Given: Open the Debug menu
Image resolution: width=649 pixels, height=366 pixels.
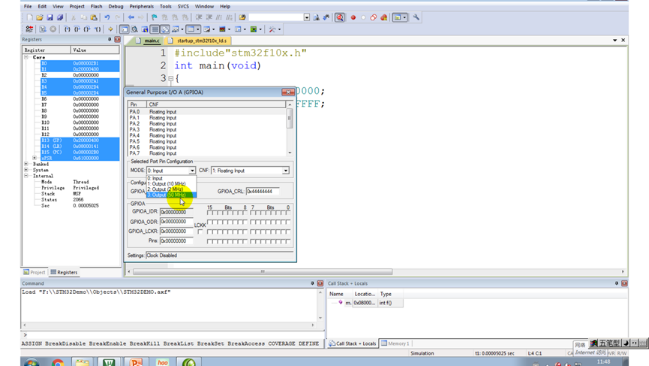Looking at the screenshot, I should click(x=116, y=6).
